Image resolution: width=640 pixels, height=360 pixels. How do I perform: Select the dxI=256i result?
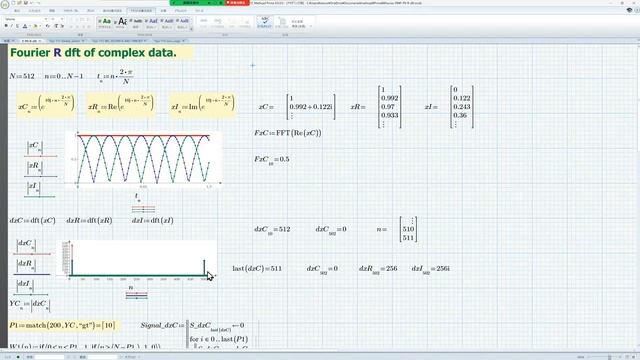pyautogui.click(x=431, y=269)
